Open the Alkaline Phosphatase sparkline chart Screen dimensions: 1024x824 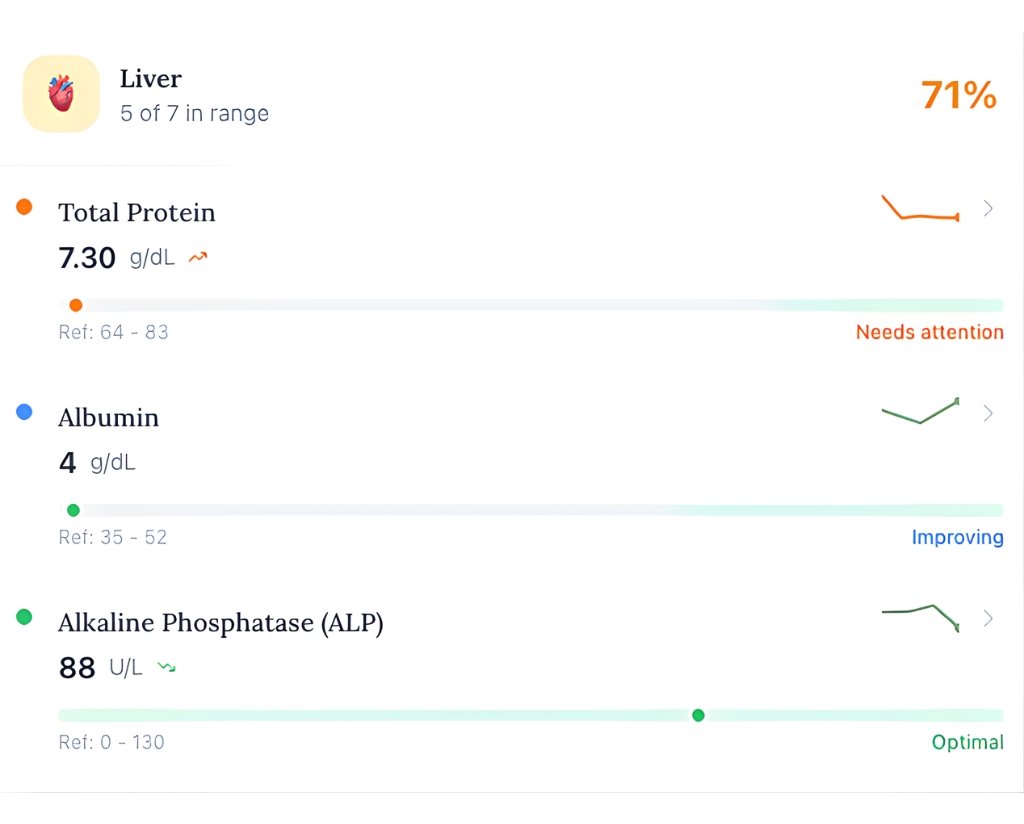click(920, 617)
